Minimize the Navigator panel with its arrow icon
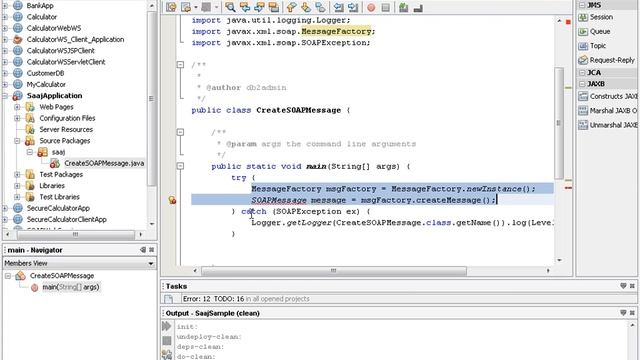The width and height of the screenshot is (640, 360). (x=142, y=250)
